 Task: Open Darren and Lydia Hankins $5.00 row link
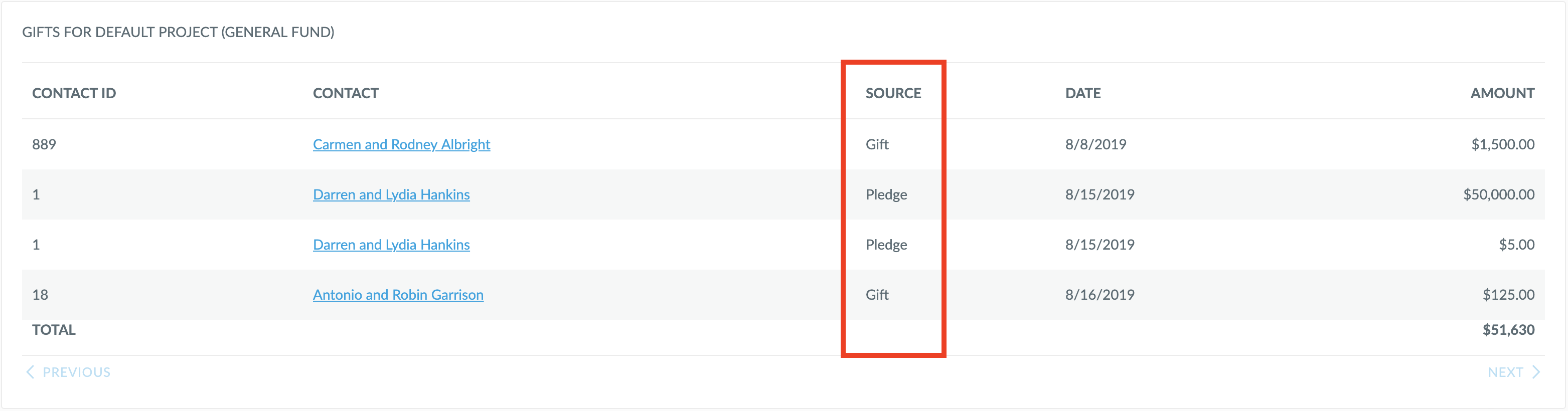(x=391, y=245)
